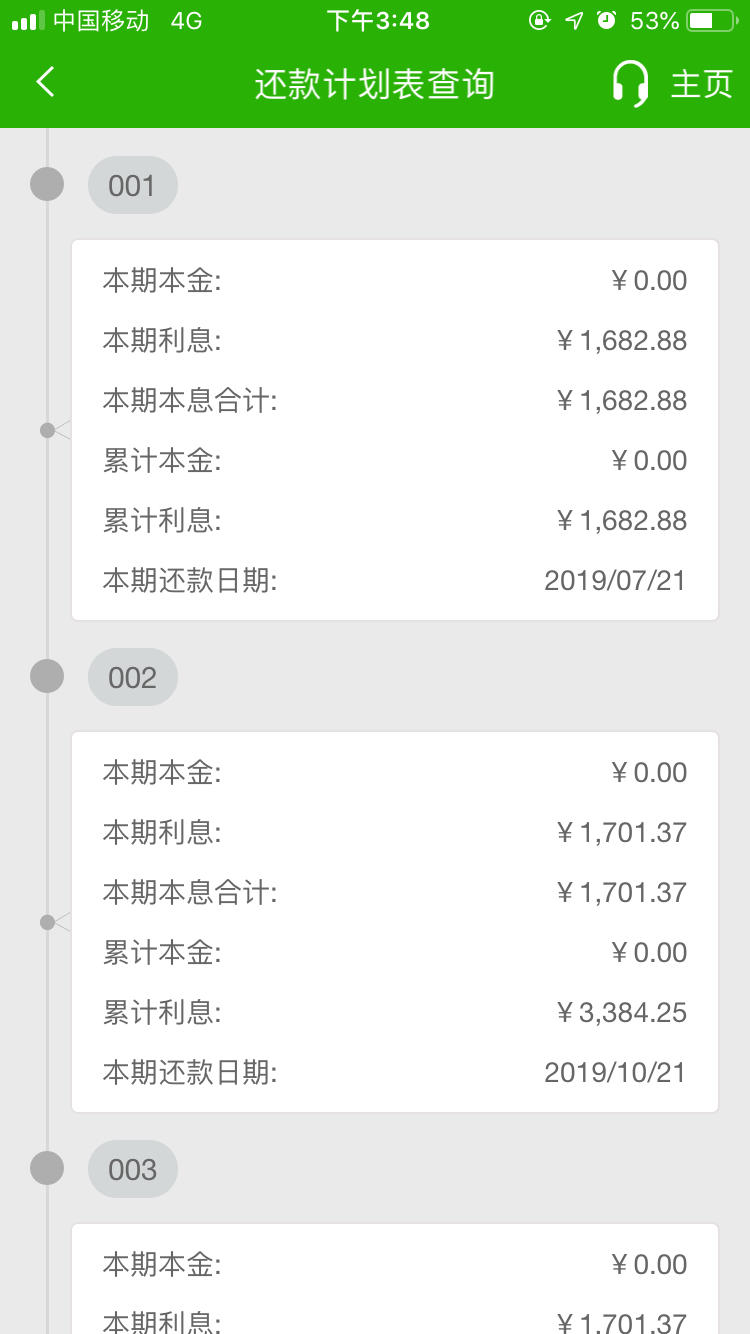The width and height of the screenshot is (750, 1334).
Task: Select repayment date 2019/10/21
Action: coord(615,1072)
